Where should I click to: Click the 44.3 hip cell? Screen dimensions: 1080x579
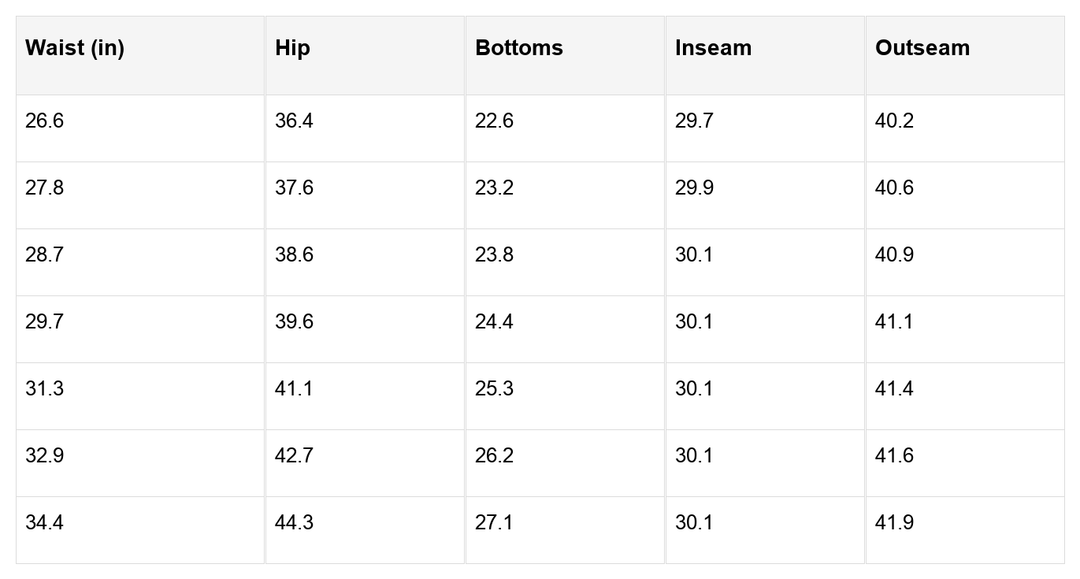pyautogui.click(x=294, y=523)
